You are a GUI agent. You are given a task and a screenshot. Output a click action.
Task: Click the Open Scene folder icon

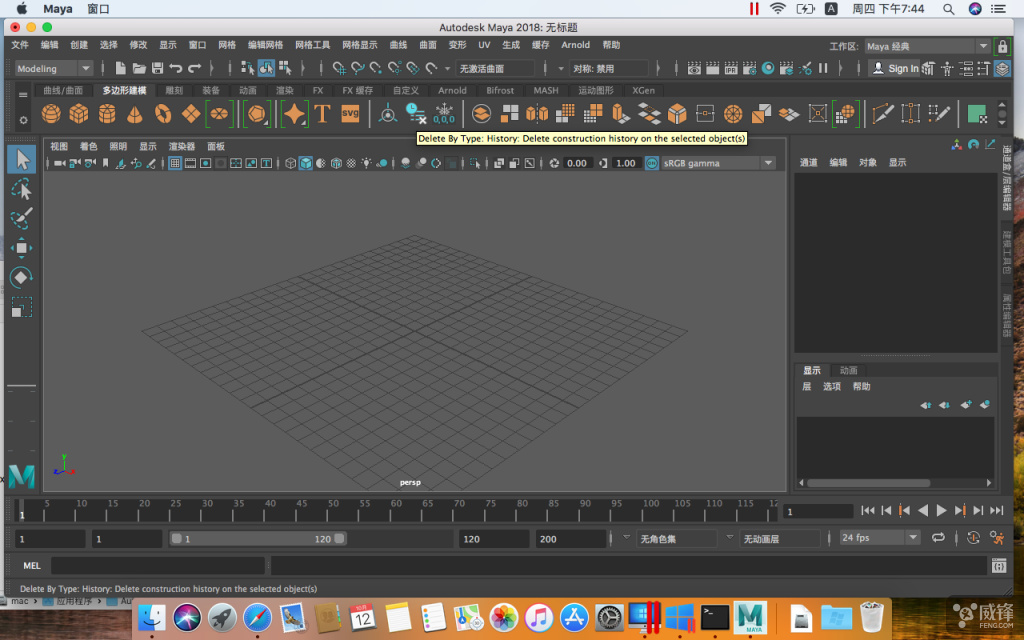[x=138, y=68]
